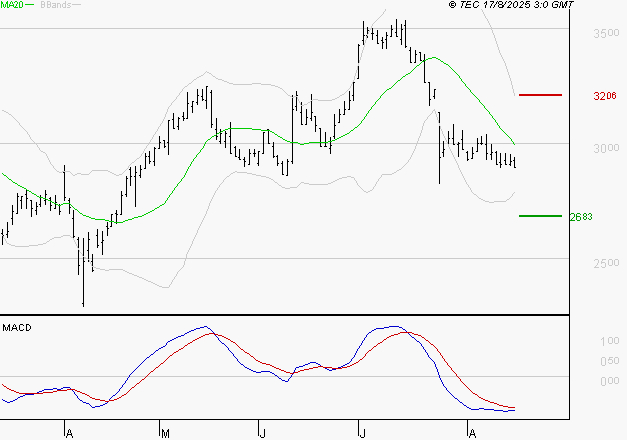Viewport: 627px width, 440px height.
Task: Click the first A month label on the time axis
Action: point(69,433)
